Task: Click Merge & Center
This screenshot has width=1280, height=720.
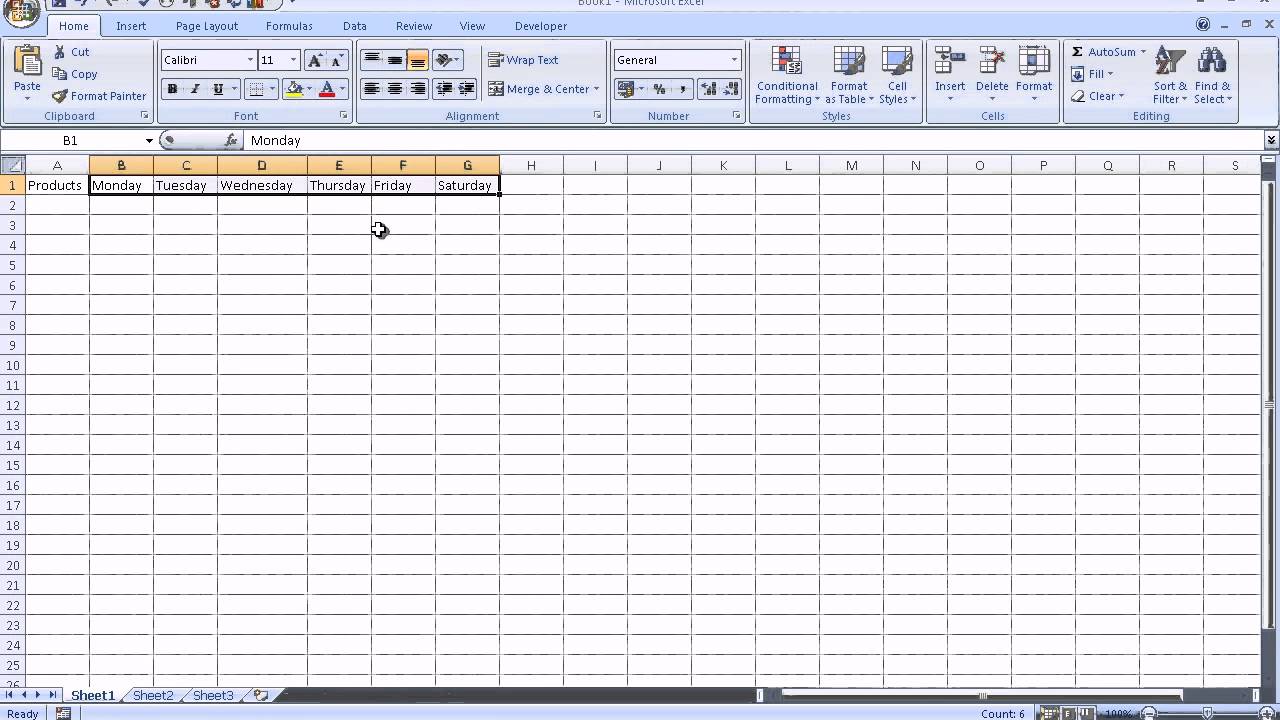Action: pos(539,89)
